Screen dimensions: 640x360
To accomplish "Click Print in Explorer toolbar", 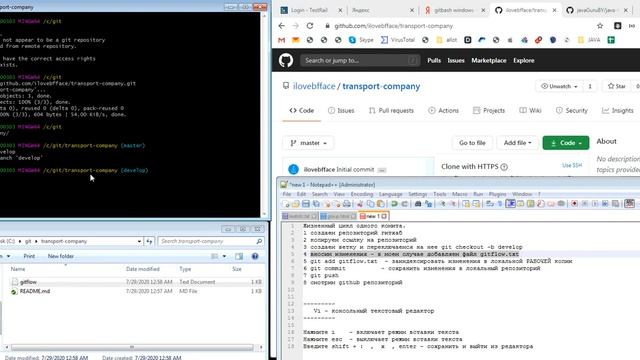I will pos(29,256).
